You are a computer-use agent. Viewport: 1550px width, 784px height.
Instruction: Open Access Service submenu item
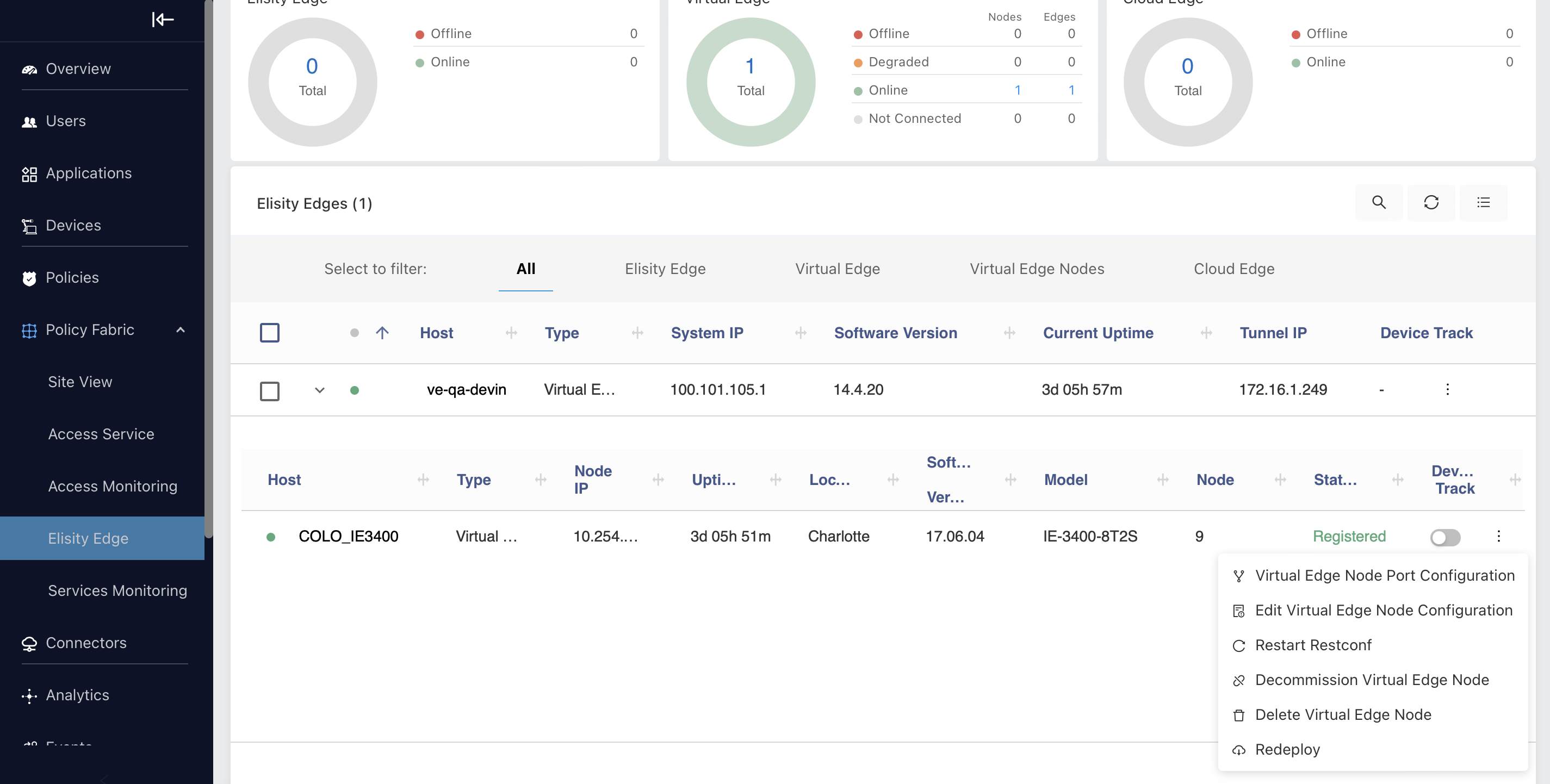pyautogui.click(x=101, y=434)
